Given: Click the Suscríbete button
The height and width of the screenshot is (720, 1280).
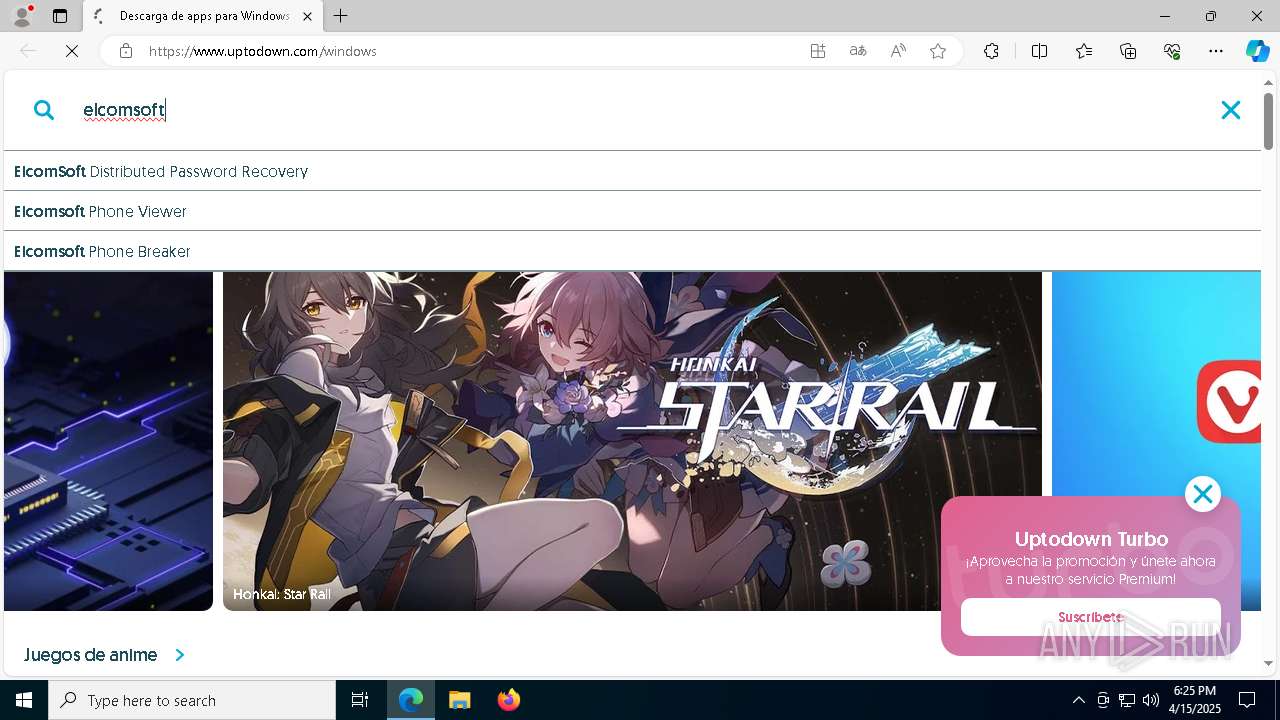Looking at the screenshot, I should point(1091,617).
